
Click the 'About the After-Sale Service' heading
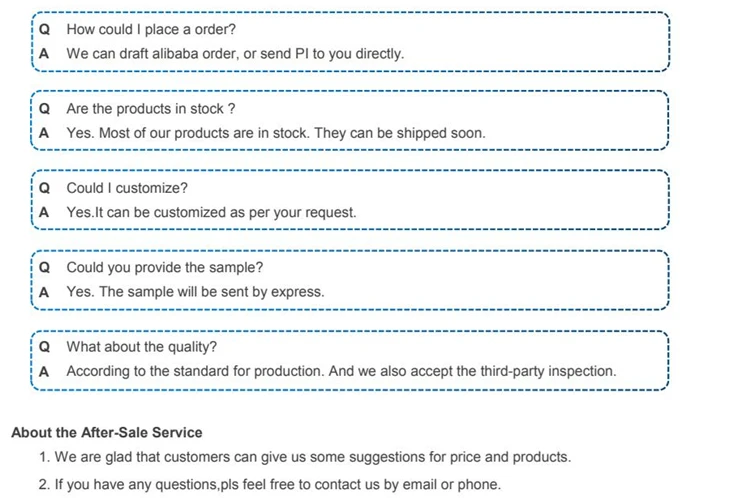[106, 433]
